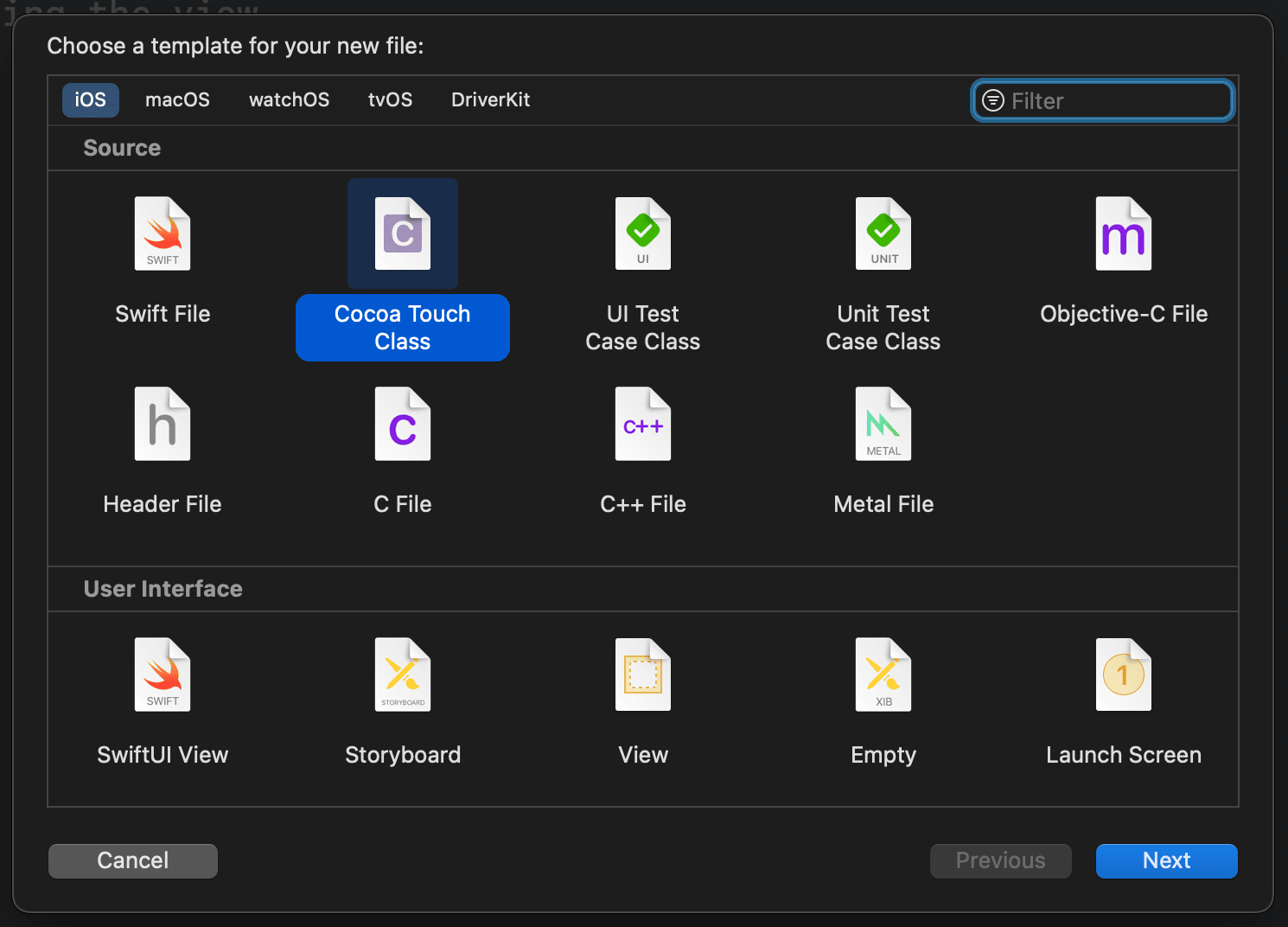Screen dimensions: 1288x927
Task: Select the Unit Test Case Class icon
Action: click(883, 233)
